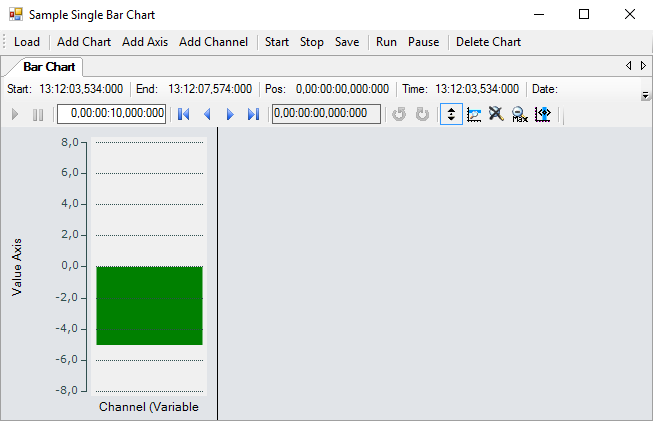Image resolution: width=653 pixels, height=421 pixels.
Task: Jump to the first position with skip-to-start icon
Action: click(184, 114)
